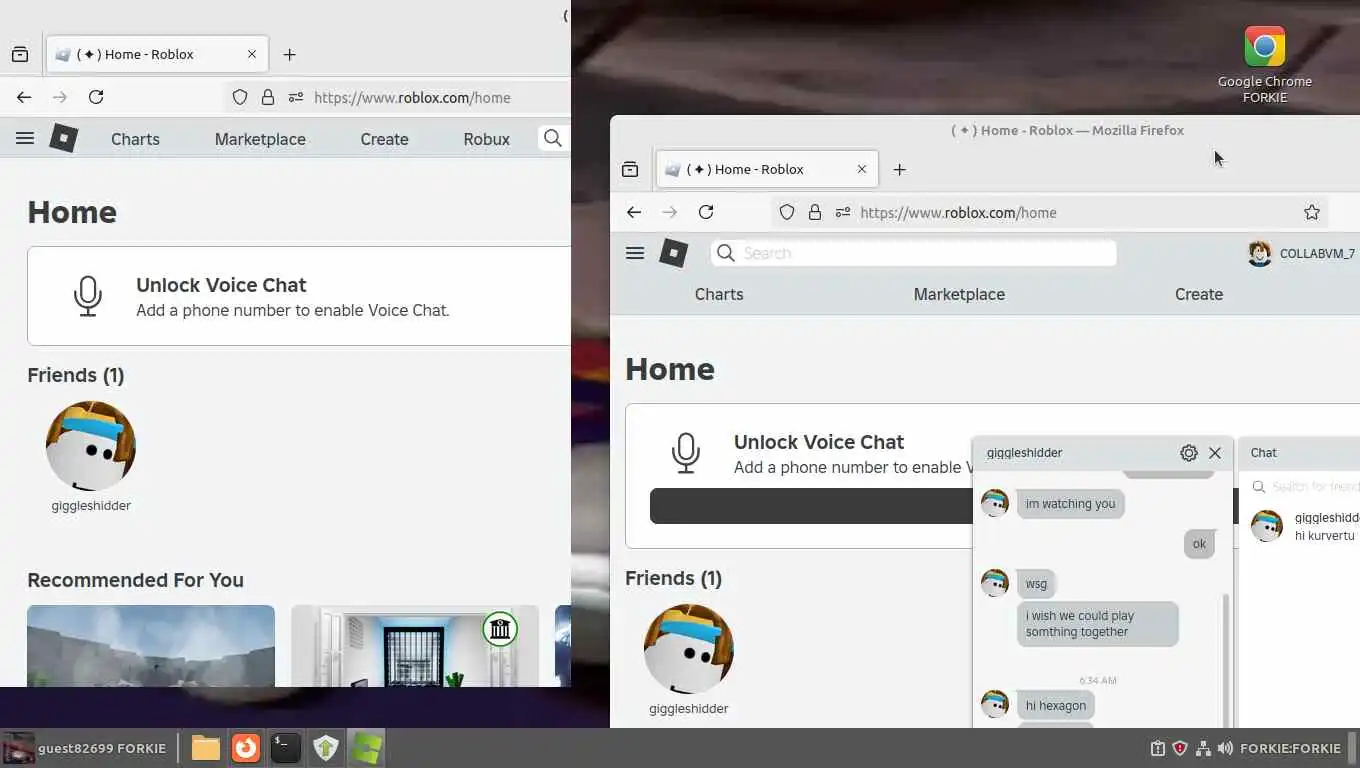The image size is (1360, 768).
Task: Open Robux in the left window nav
Action: pyautogui.click(x=486, y=139)
